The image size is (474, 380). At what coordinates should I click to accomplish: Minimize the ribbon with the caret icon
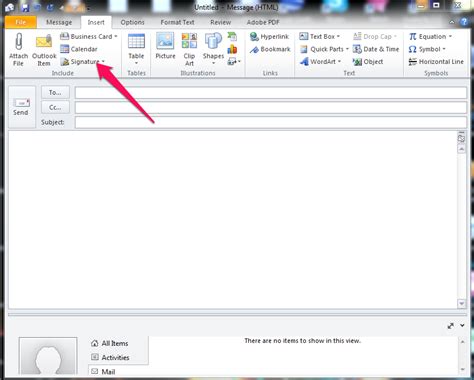tap(452, 22)
